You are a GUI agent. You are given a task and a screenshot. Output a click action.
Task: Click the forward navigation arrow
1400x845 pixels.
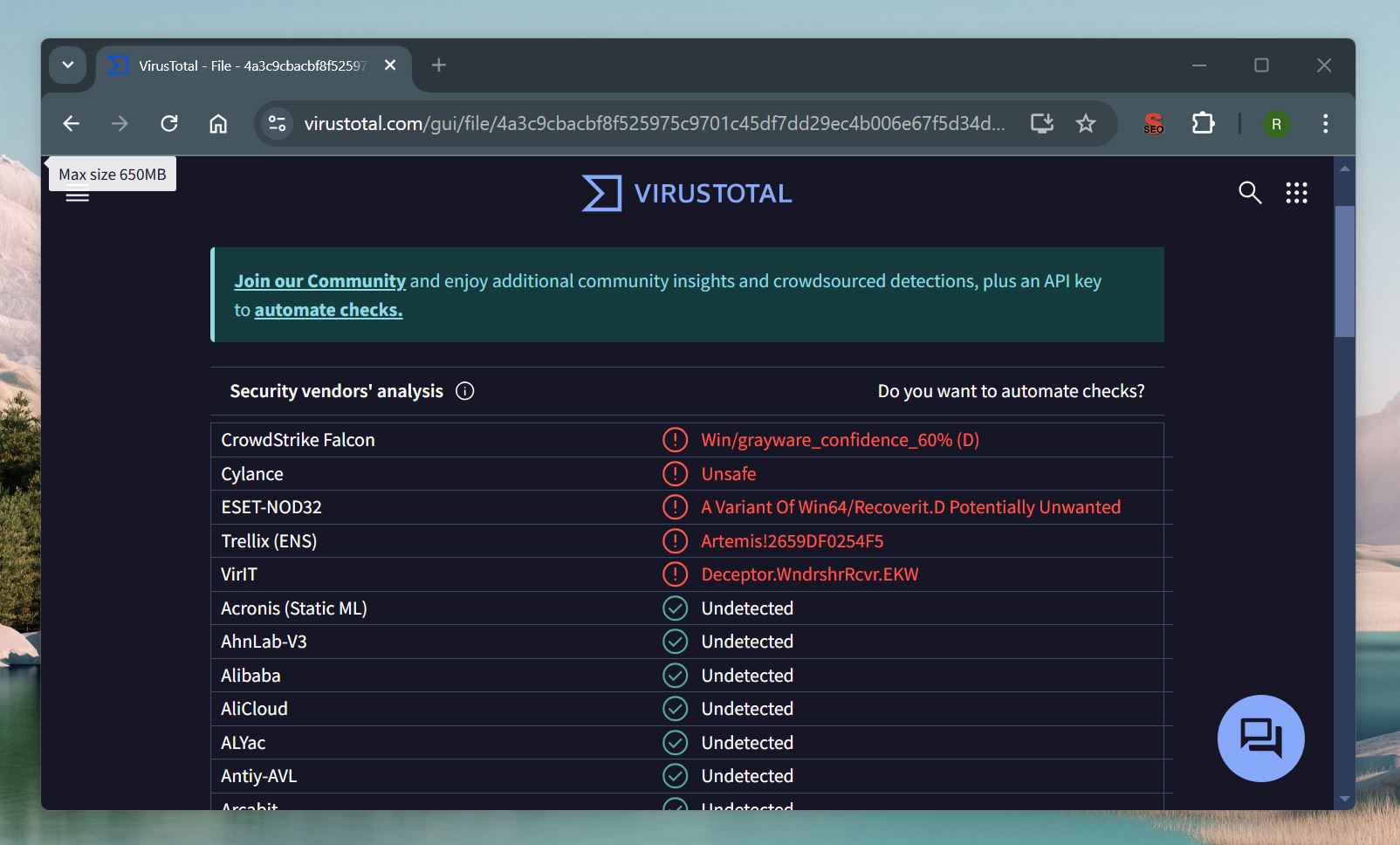tap(120, 124)
